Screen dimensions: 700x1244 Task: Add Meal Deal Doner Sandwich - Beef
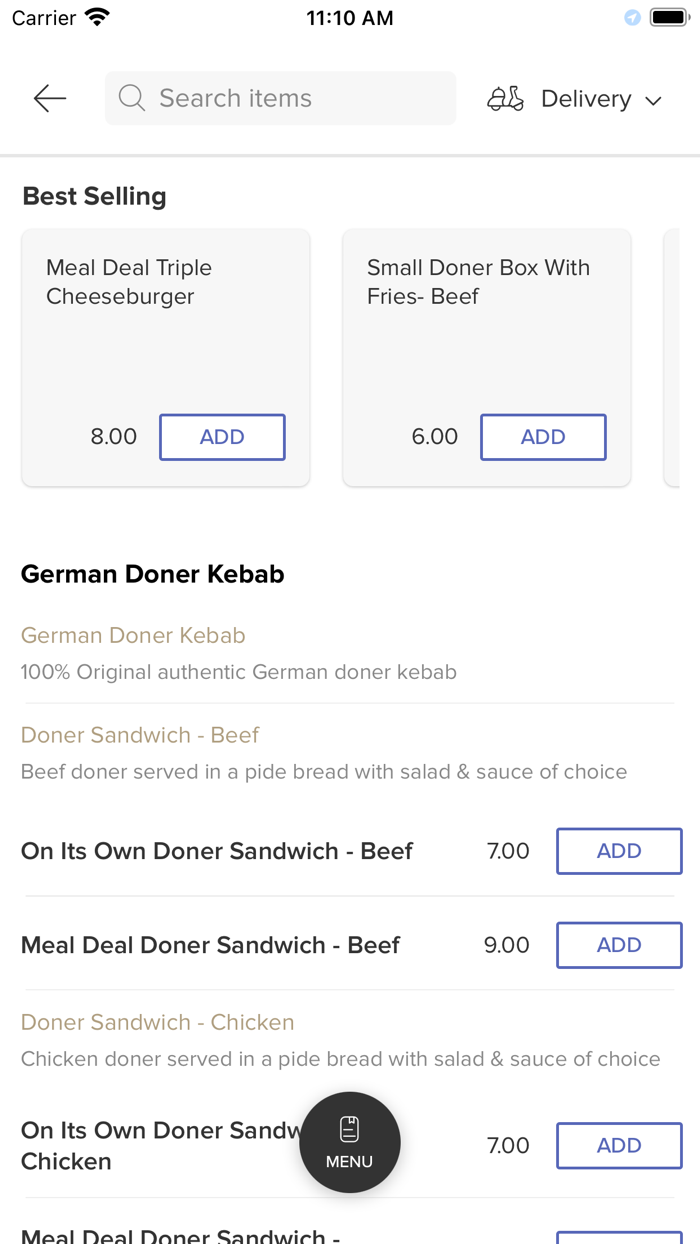(x=619, y=945)
